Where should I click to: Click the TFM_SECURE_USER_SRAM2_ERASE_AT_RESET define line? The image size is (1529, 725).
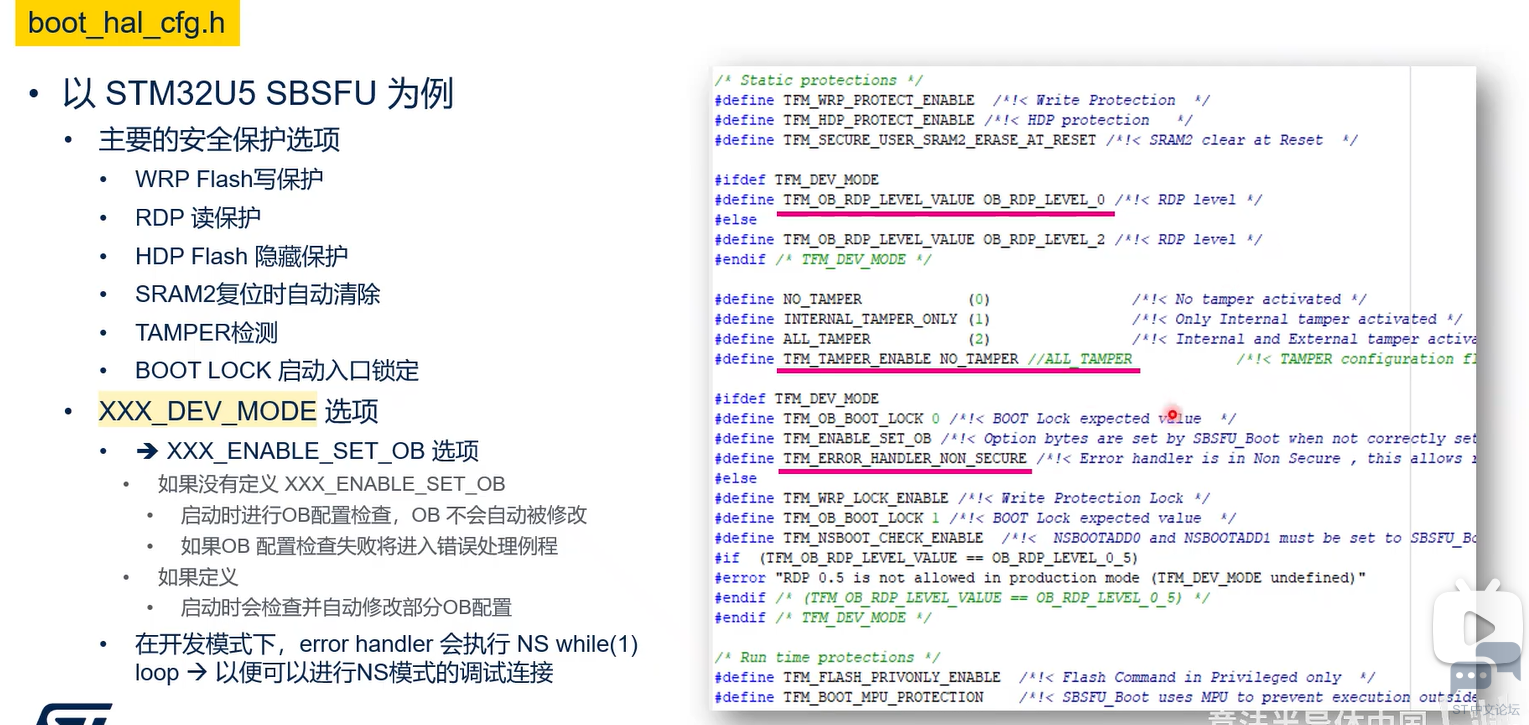click(1036, 140)
